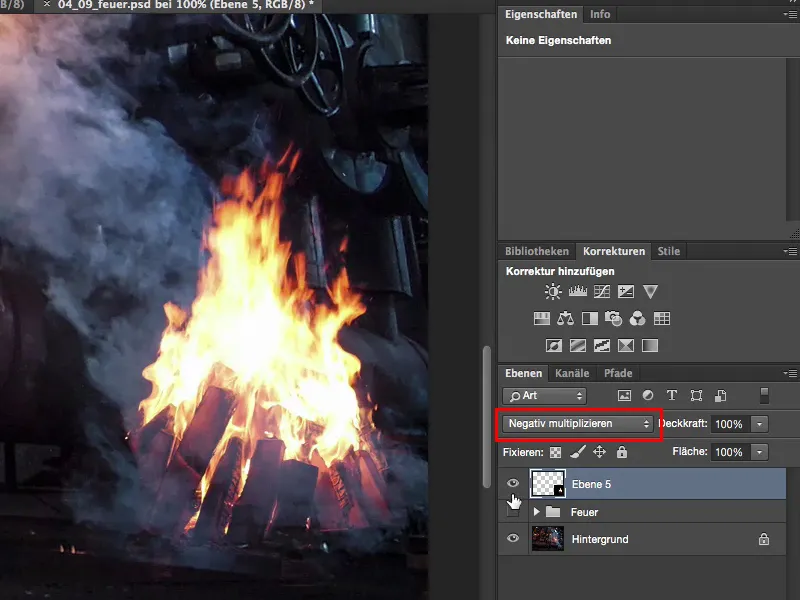This screenshot has height=600, width=800.
Task: Click the canvas vertical scrollbar thumb
Action: [487, 417]
